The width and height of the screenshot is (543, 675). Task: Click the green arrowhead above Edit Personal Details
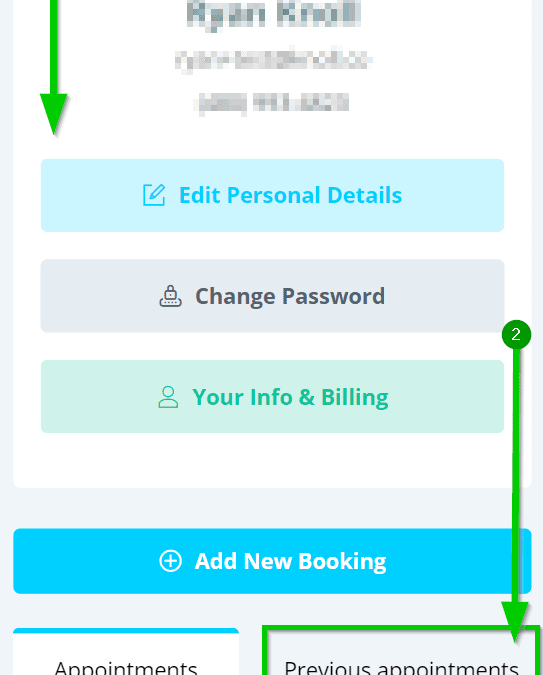coord(53,114)
